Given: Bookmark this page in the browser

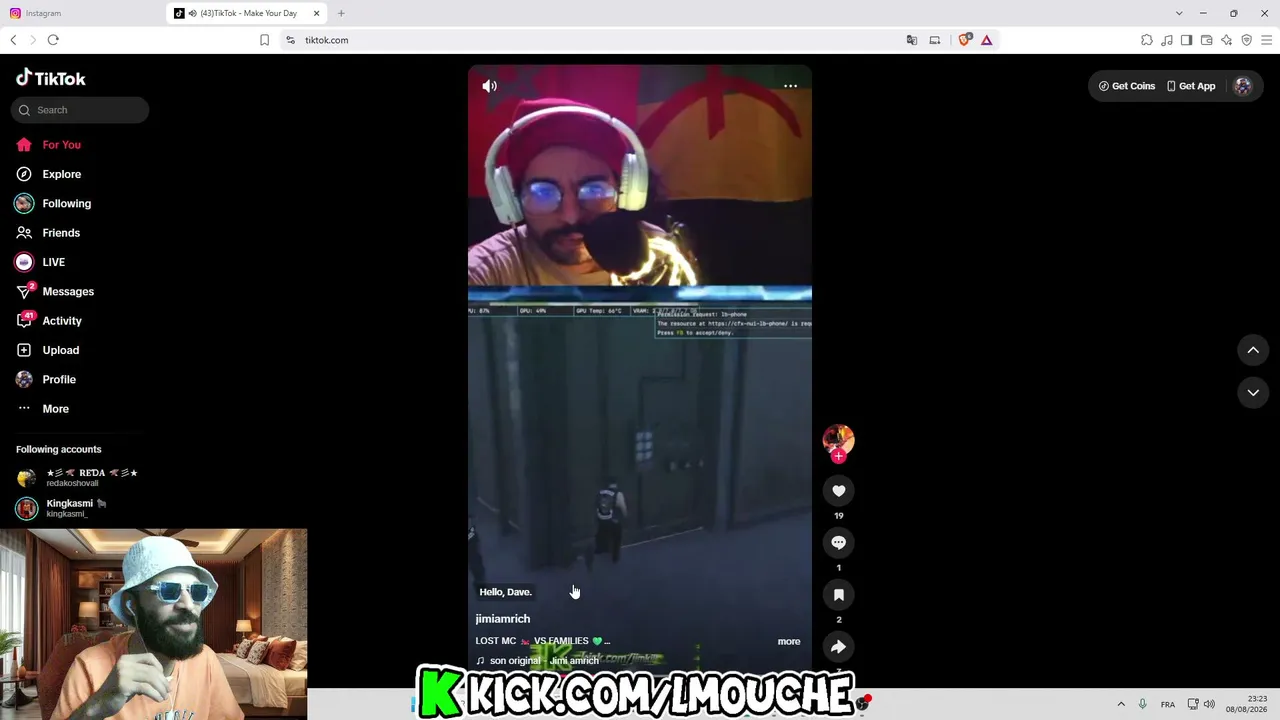Looking at the screenshot, I should point(264,40).
